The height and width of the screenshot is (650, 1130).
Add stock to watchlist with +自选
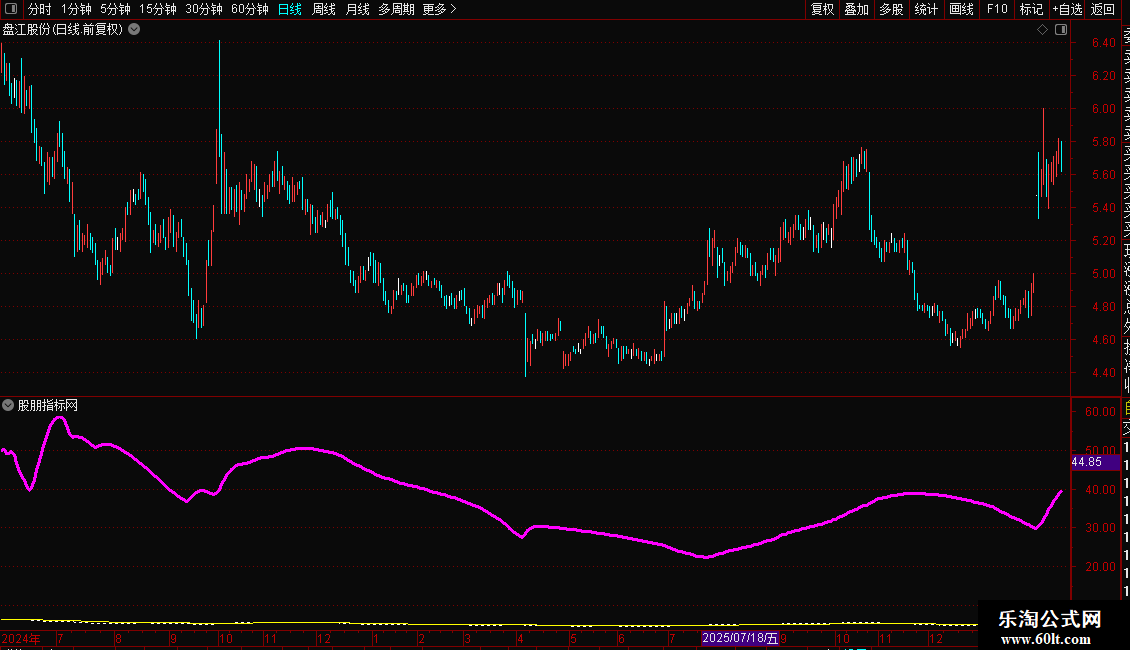(1067, 9)
